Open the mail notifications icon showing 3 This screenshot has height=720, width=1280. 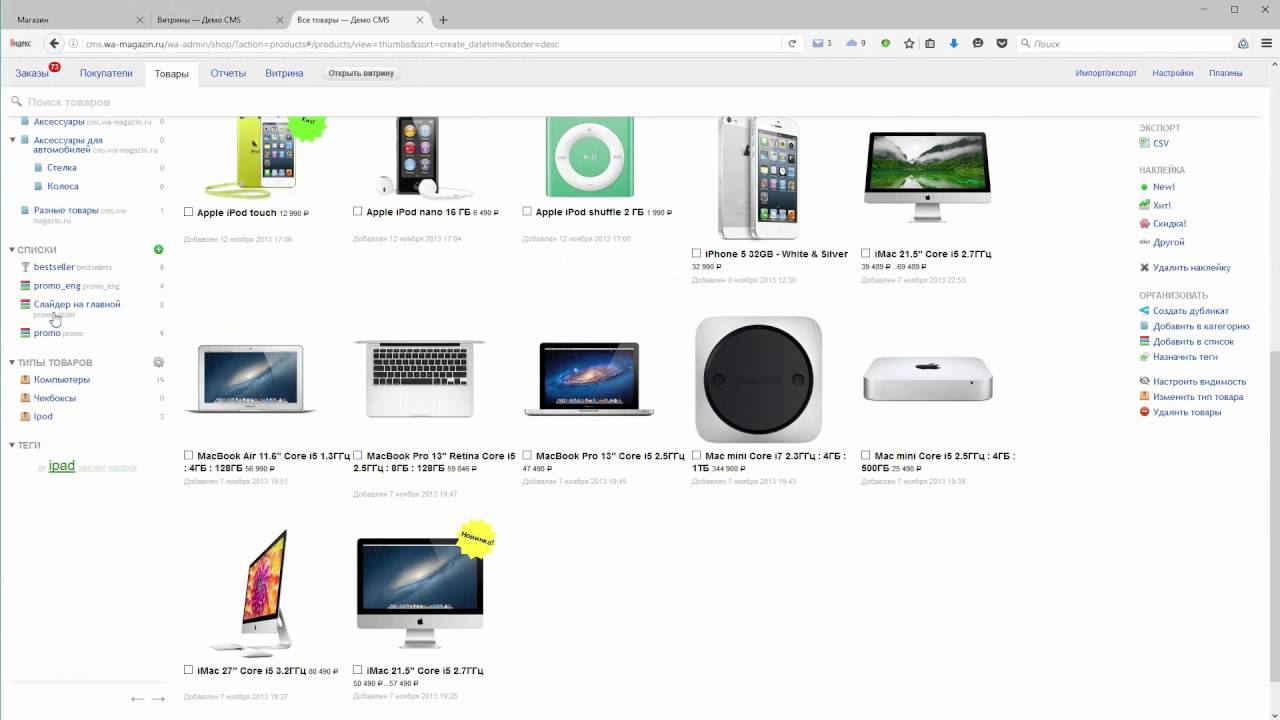point(821,43)
